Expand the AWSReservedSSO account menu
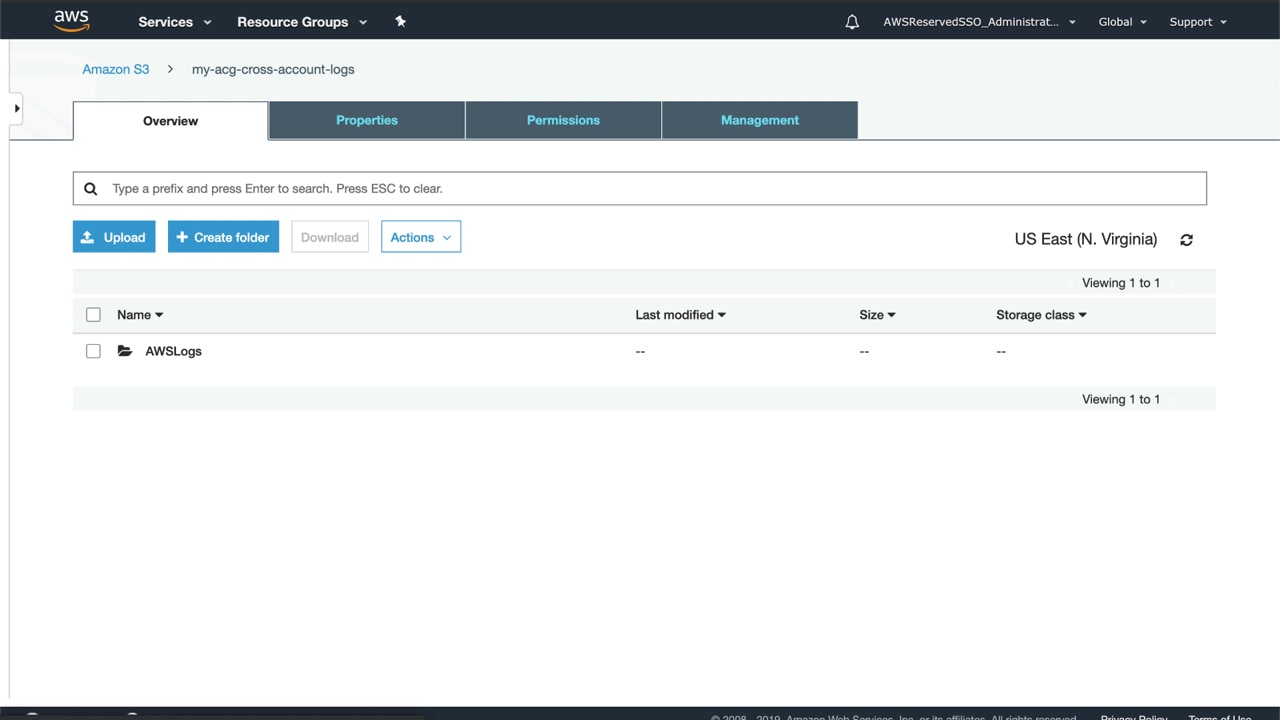Viewport: 1280px width, 720px height. click(979, 22)
